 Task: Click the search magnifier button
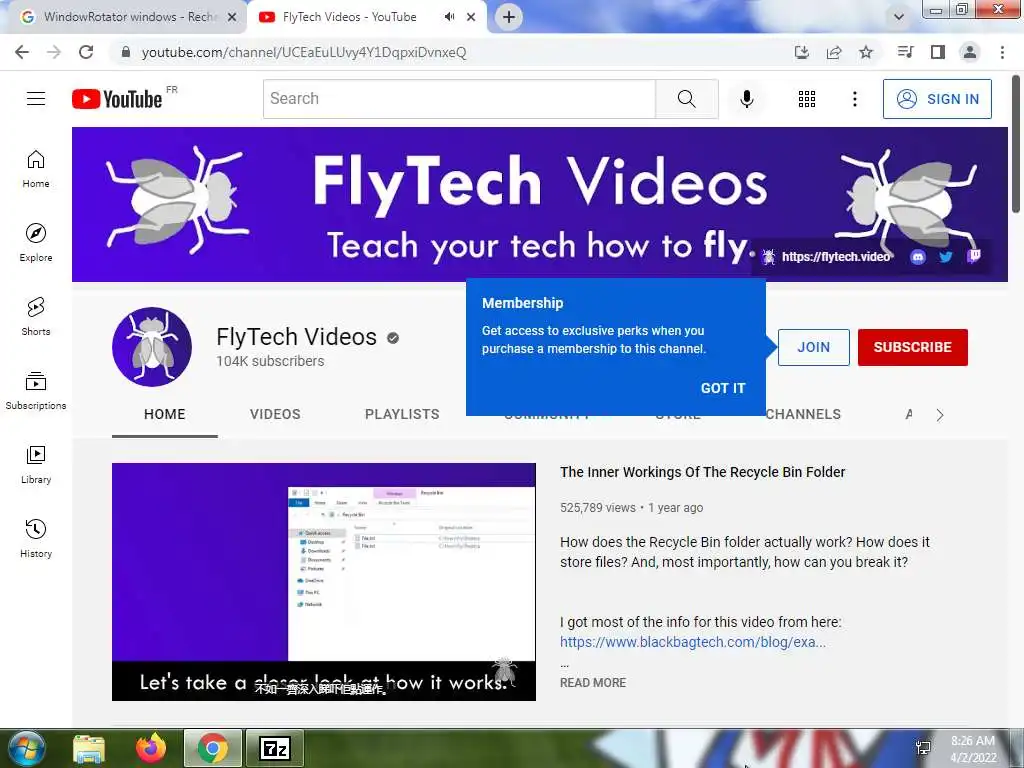click(x=686, y=99)
